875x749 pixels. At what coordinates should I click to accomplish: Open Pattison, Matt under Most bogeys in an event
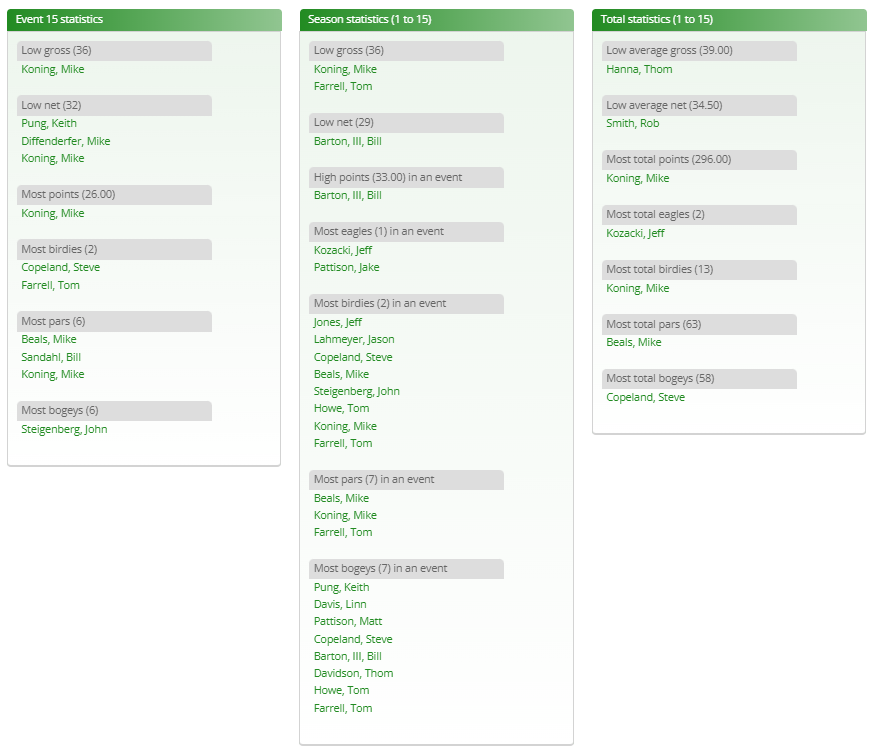pos(348,621)
